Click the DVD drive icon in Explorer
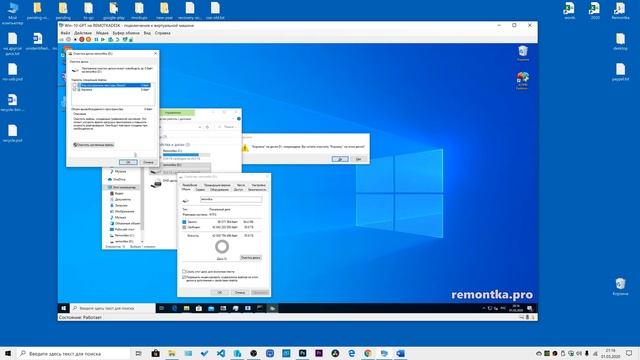 pyautogui.click(x=156, y=184)
